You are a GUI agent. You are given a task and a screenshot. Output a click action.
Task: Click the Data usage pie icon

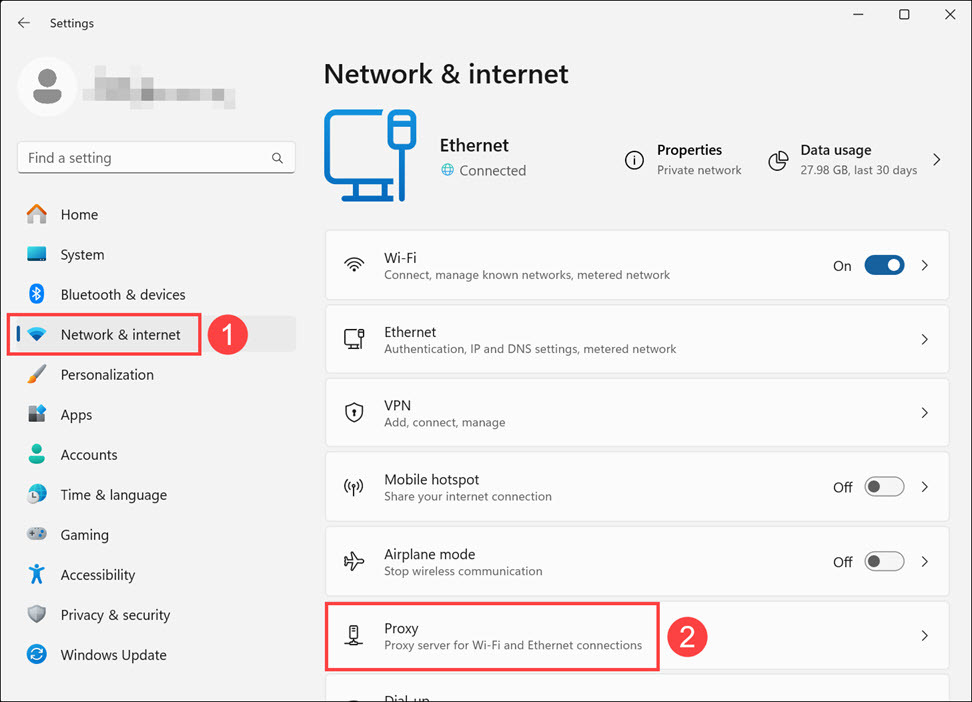pyautogui.click(x=778, y=160)
